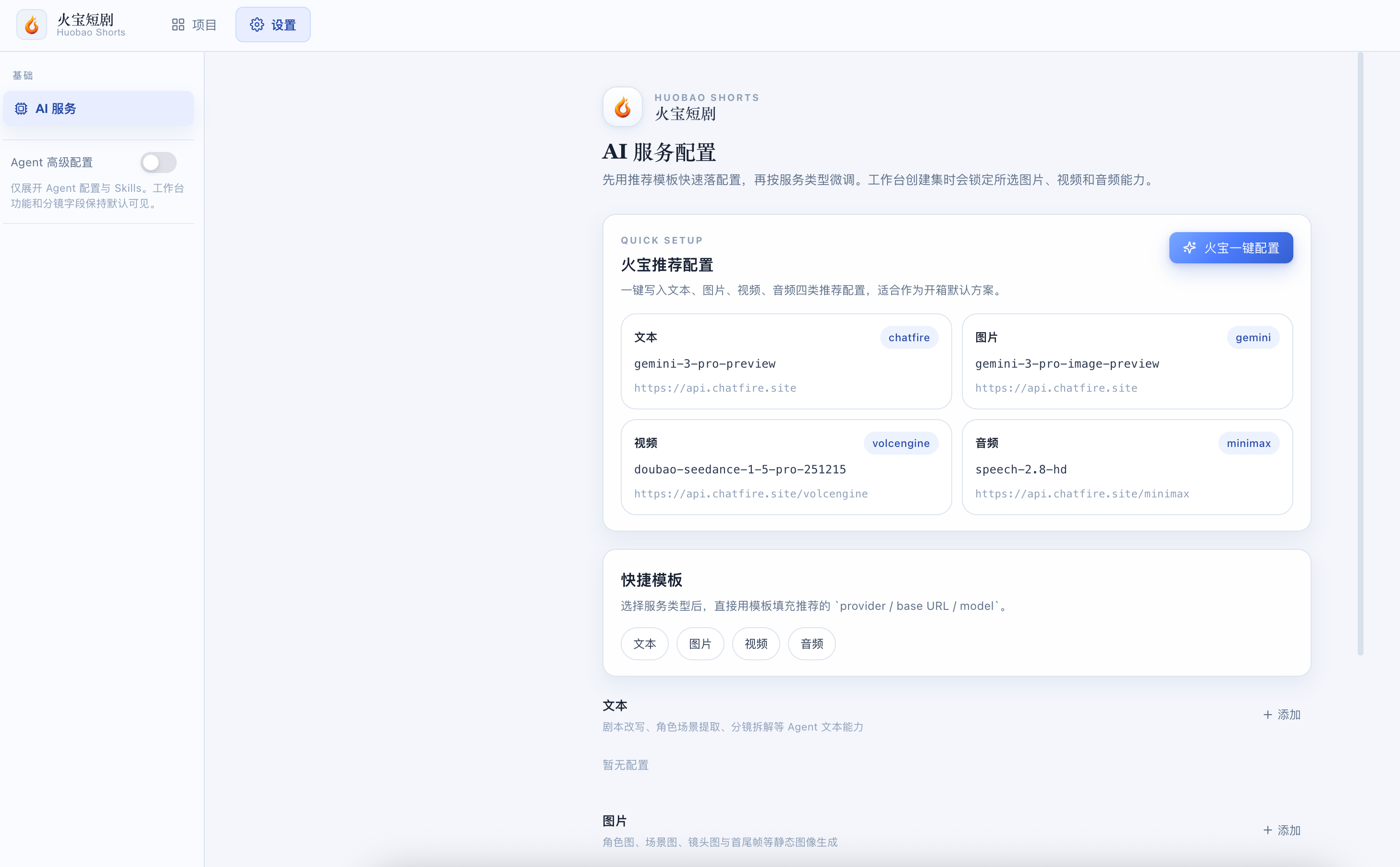1400x867 pixels.
Task: Select the 图片 template chip
Action: (700, 644)
